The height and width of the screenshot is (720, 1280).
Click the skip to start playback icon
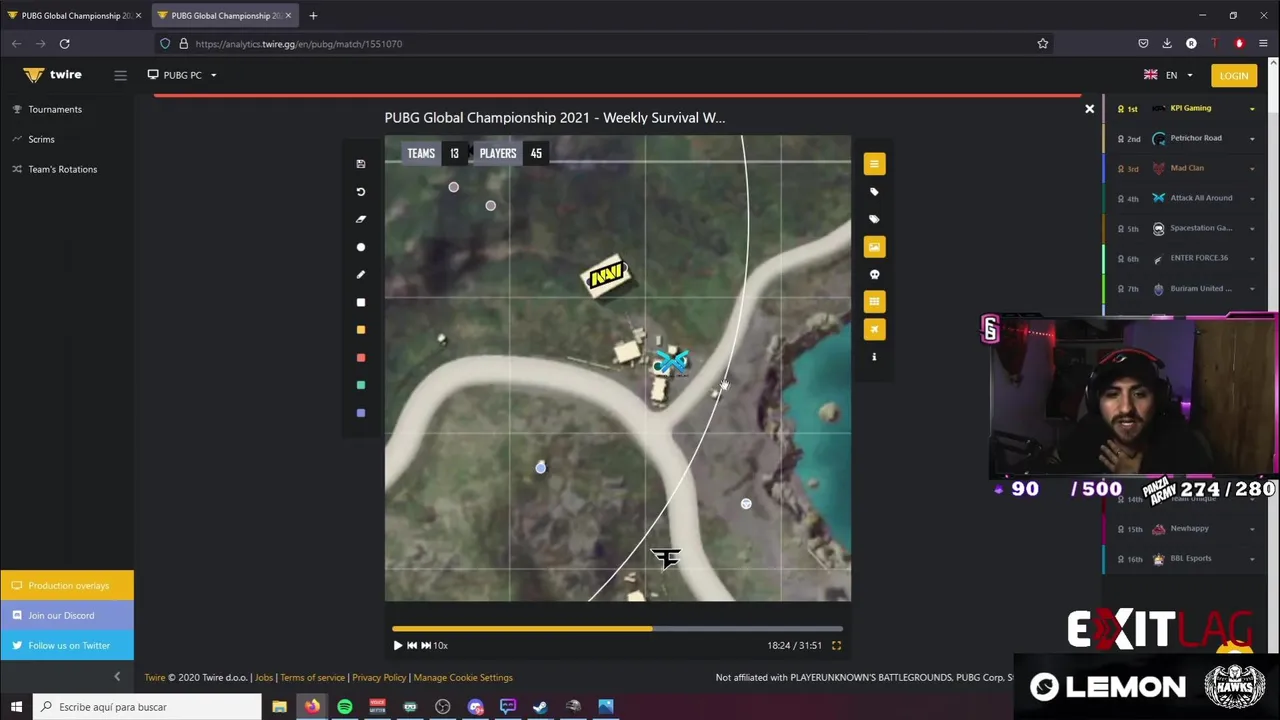pos(412,646)
